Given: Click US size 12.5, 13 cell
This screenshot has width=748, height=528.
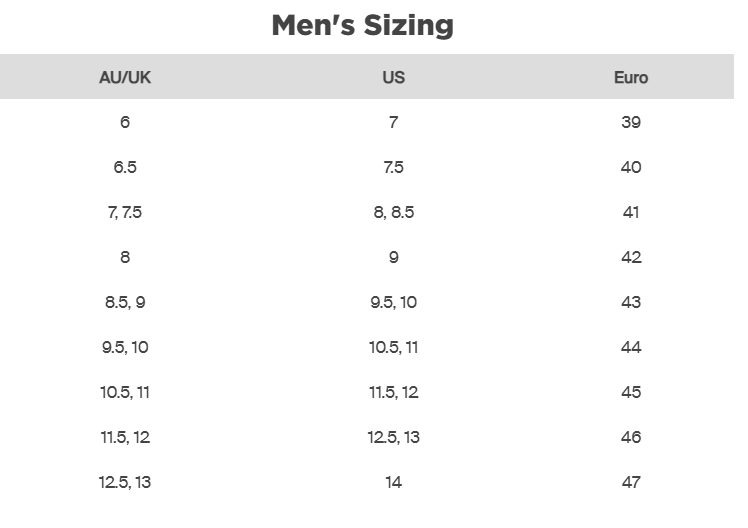Looking at the screenshot, I should point(393,437).
